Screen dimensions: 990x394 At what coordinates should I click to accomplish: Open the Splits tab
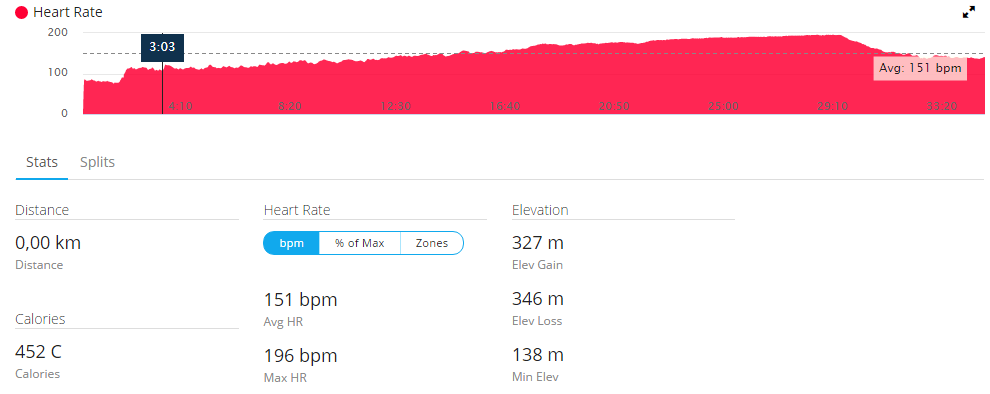pos(97,162)
